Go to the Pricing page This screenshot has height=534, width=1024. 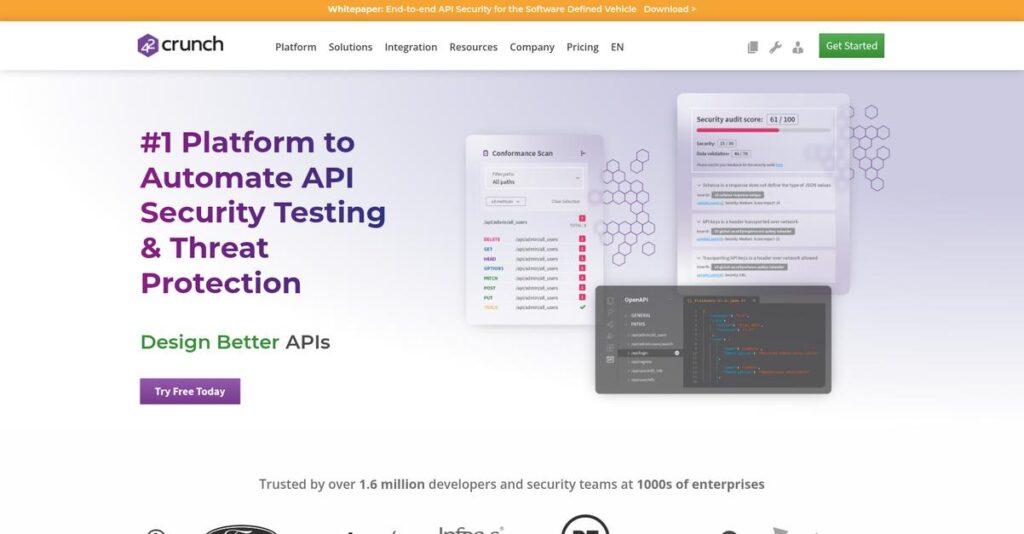coord(583,47)
